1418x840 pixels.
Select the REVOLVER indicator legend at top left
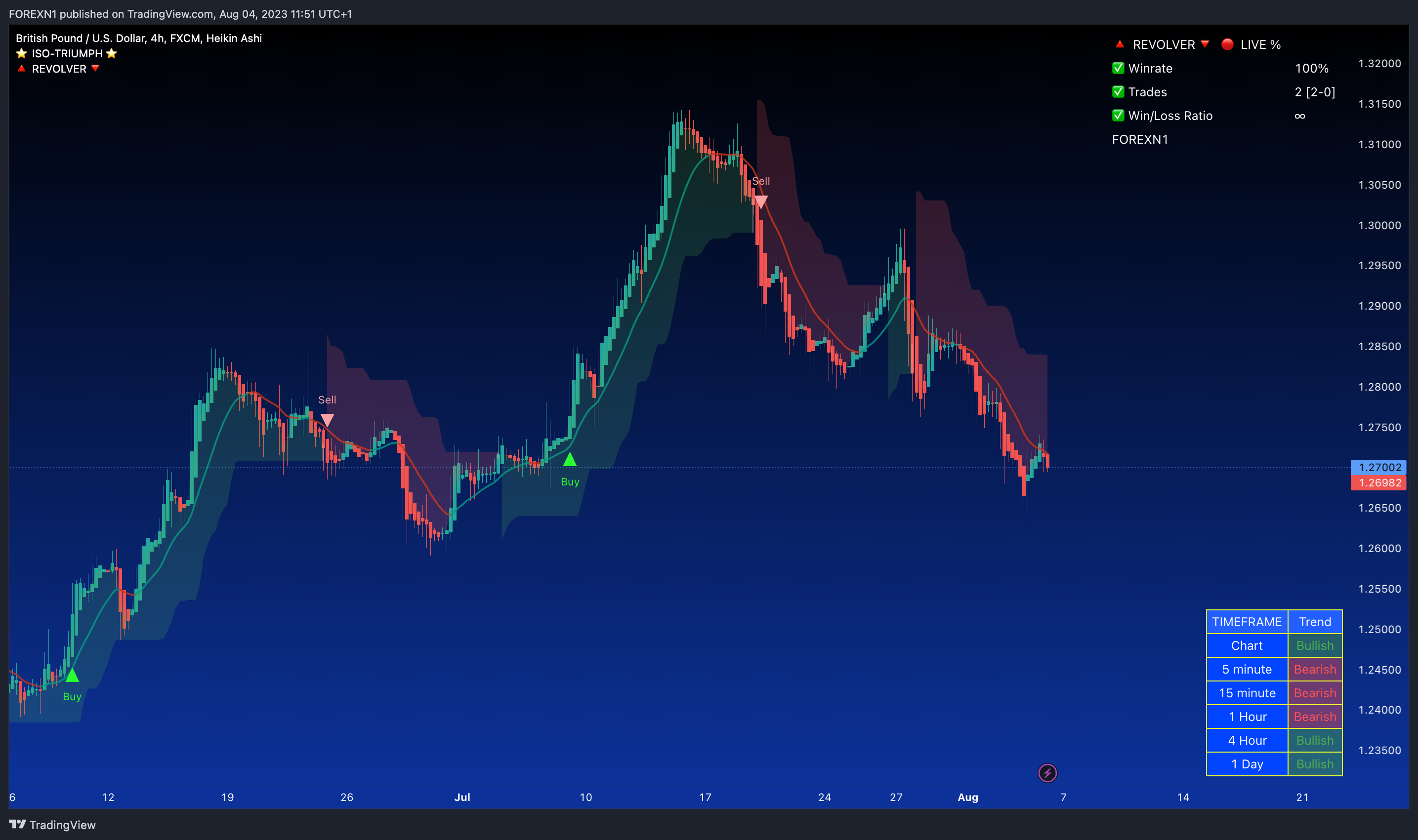pyautogui.click(x=59, y=69)
